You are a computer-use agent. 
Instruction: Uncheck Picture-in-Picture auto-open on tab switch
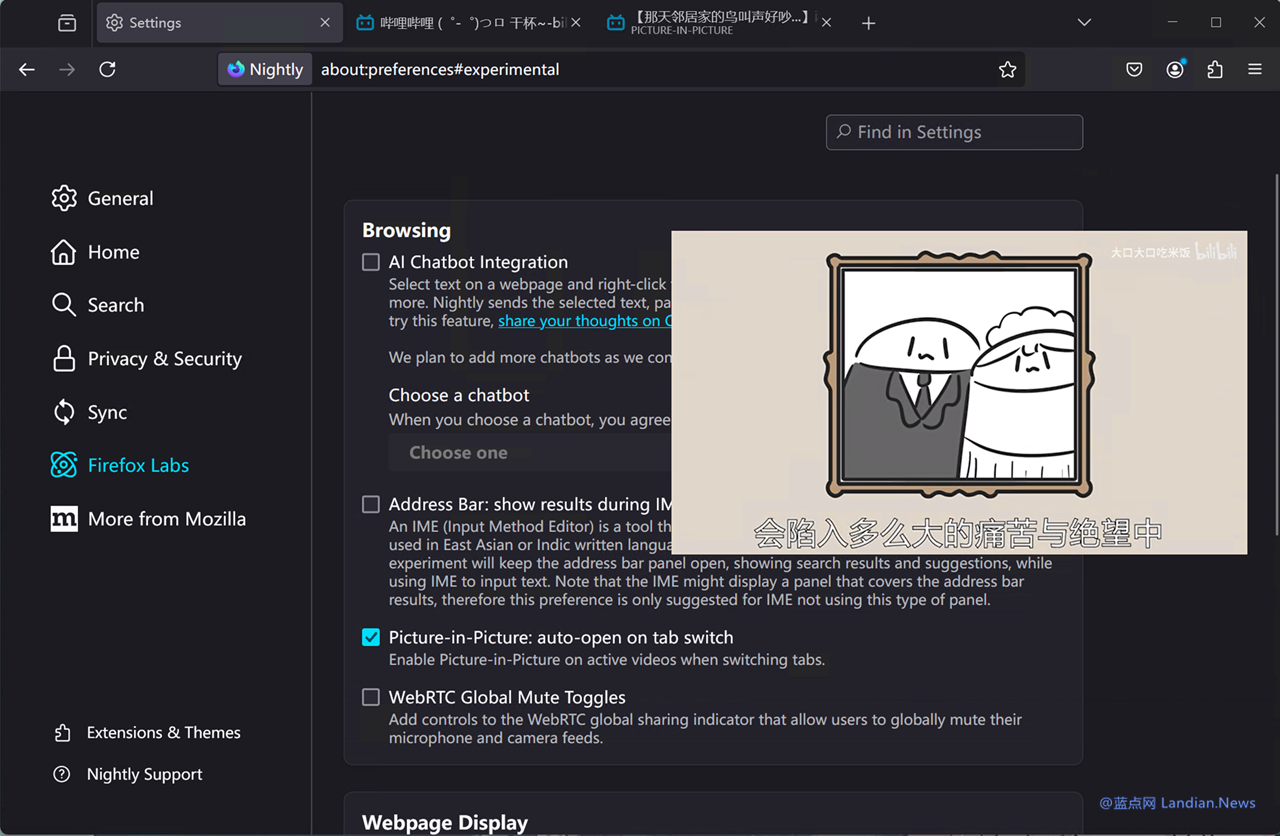point(371,637)
